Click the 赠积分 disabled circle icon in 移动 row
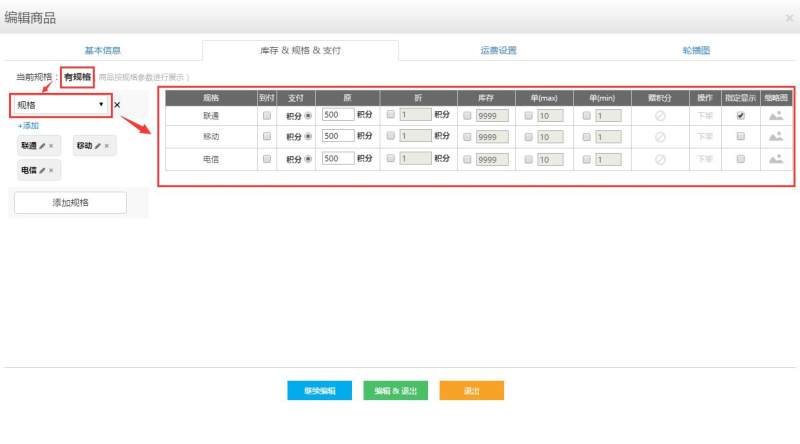The height and width of the screenshot is (444, 800). (660, 137)
